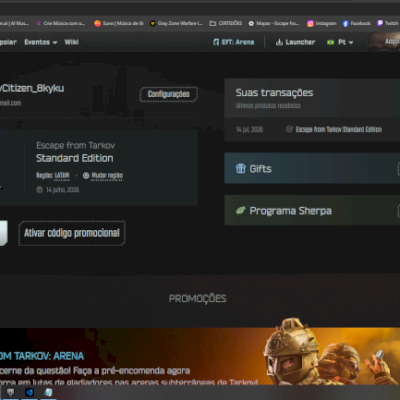Viewport: 400px width, 400px height.
Task: Open the Mapas - Escape from bookmark
Action: (274, 23)
